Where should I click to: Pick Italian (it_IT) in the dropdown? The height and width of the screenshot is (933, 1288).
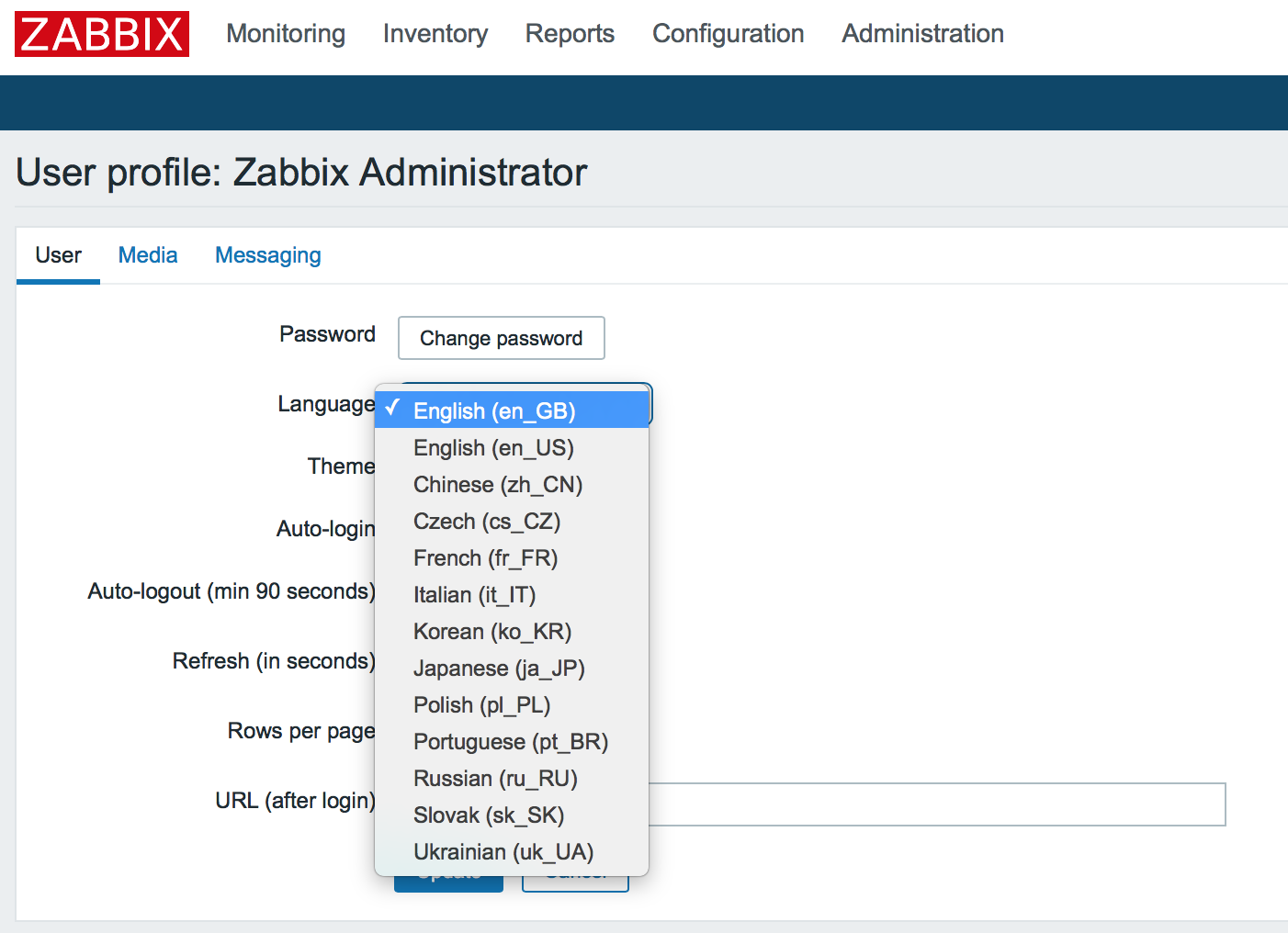(512, 594)
